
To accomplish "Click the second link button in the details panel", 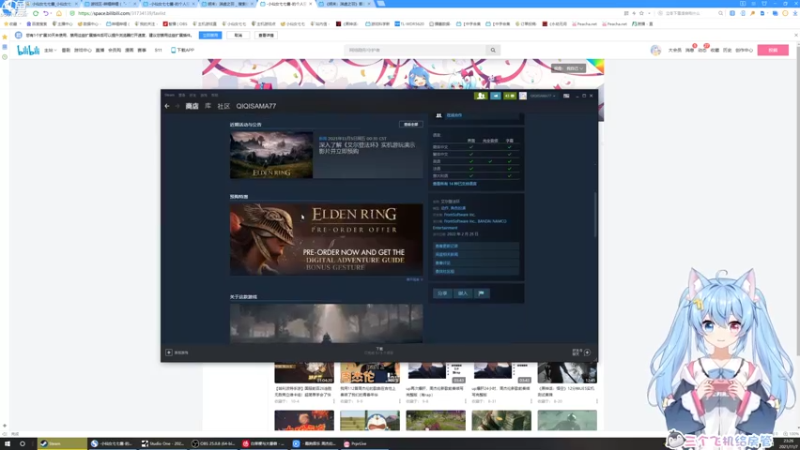I will point(476,254).
